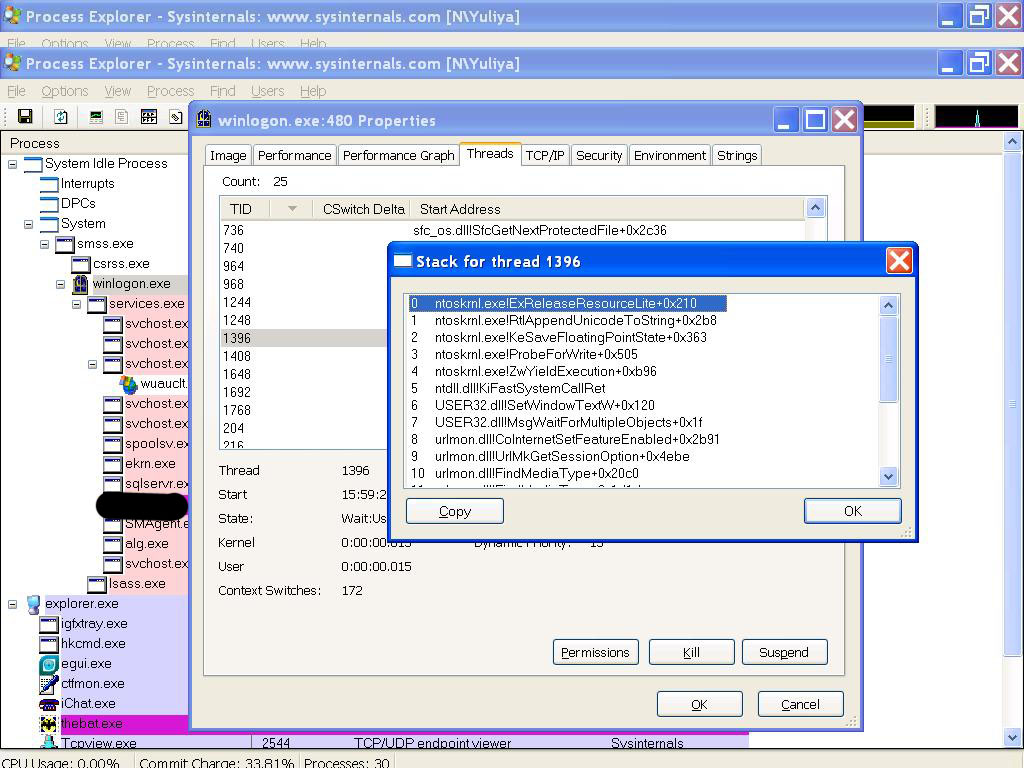Switch to the Performance Graph tab
The height and width of the screenshot is (768, 1024).
point(398,155)
